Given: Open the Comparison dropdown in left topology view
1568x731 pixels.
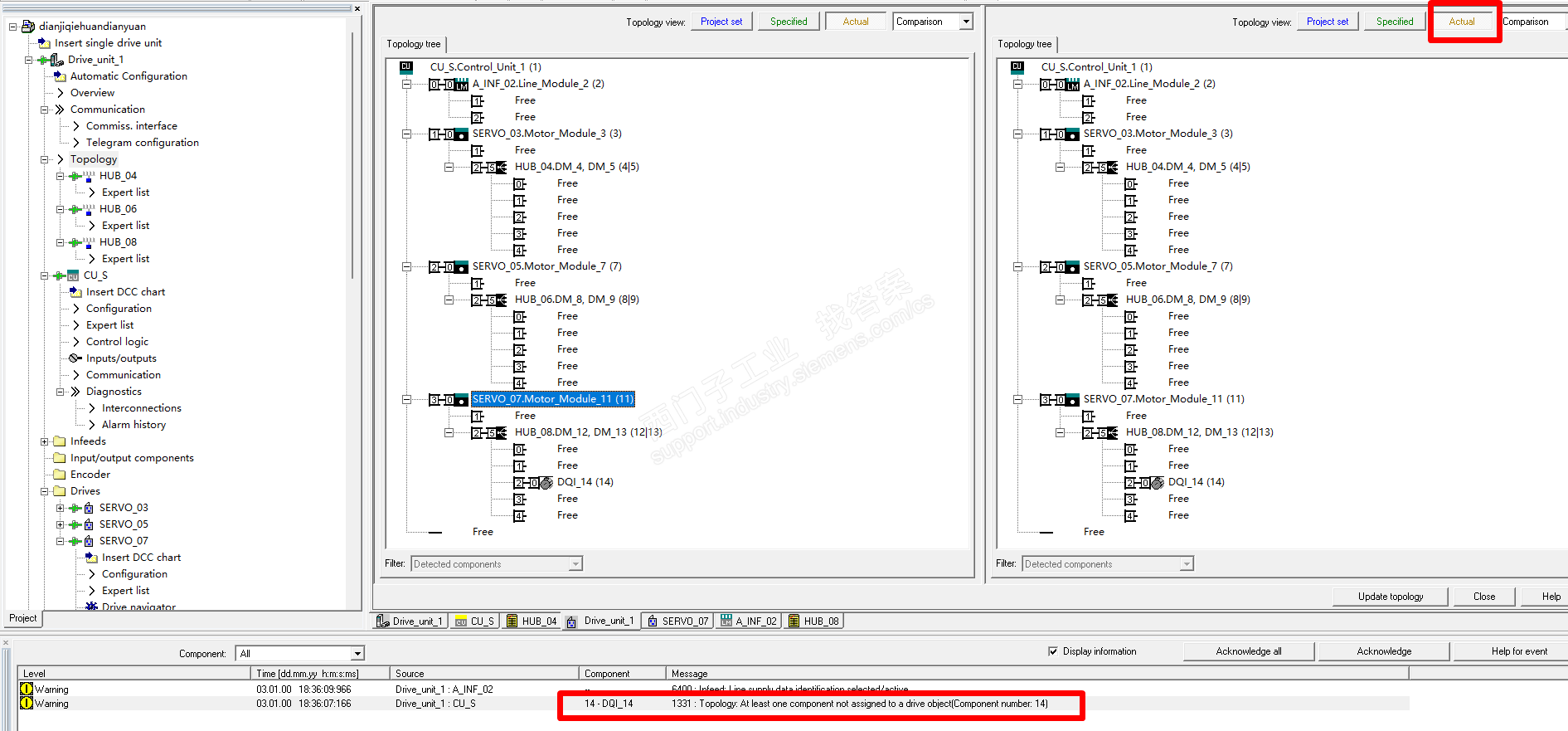Looking at the screenshot, I should (x=966, y=22).
